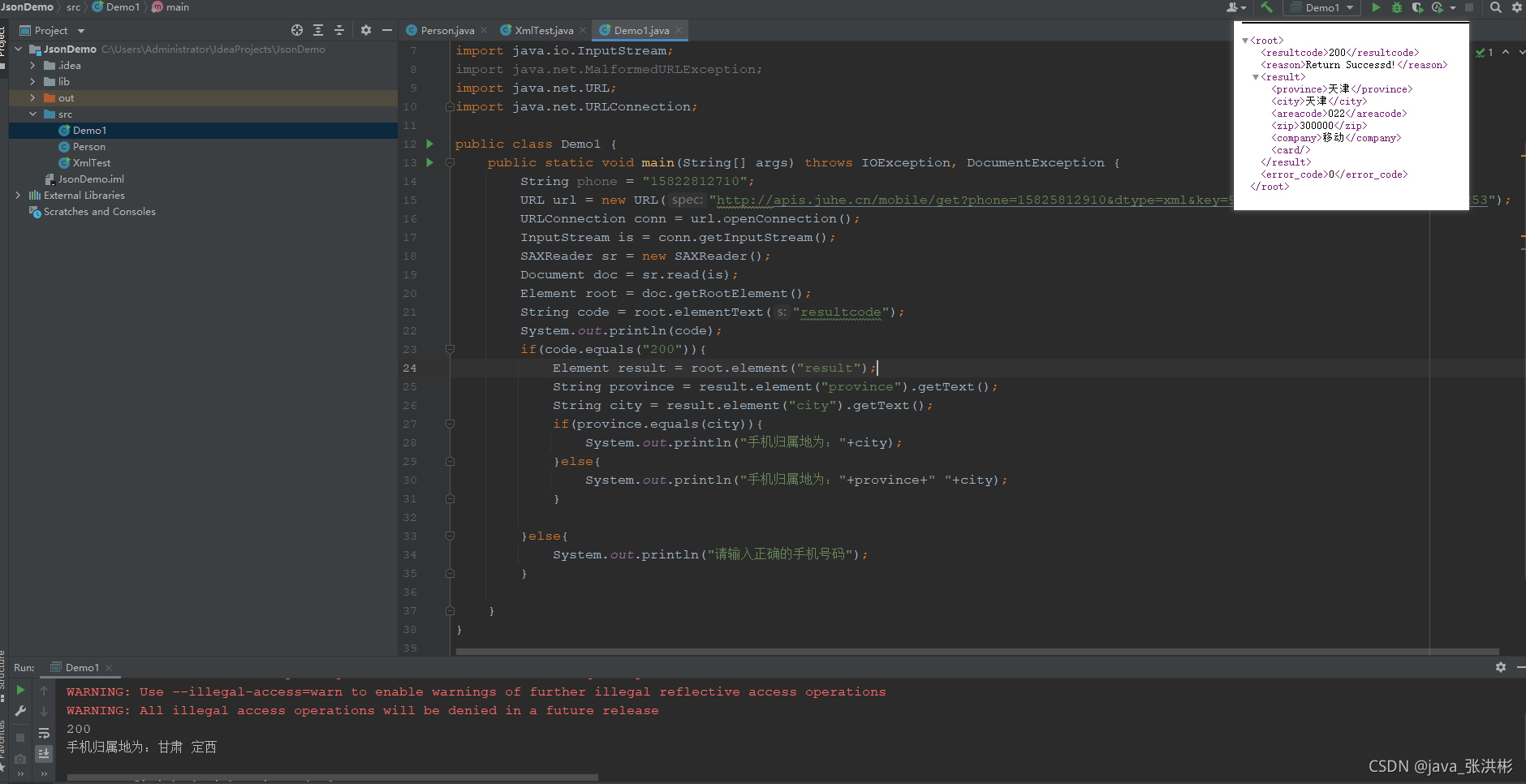Image resolution: width=1526 pixels, height=784 pixels.
Task: Switch to XmlTest.java editor tab
Action: [544, 30]
